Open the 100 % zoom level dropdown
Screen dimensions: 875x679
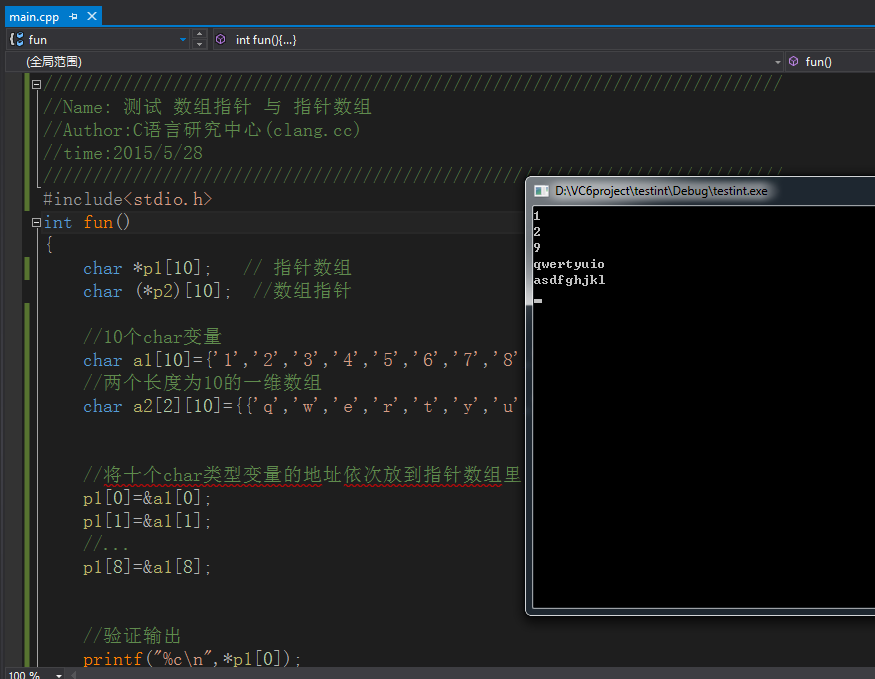59,674
